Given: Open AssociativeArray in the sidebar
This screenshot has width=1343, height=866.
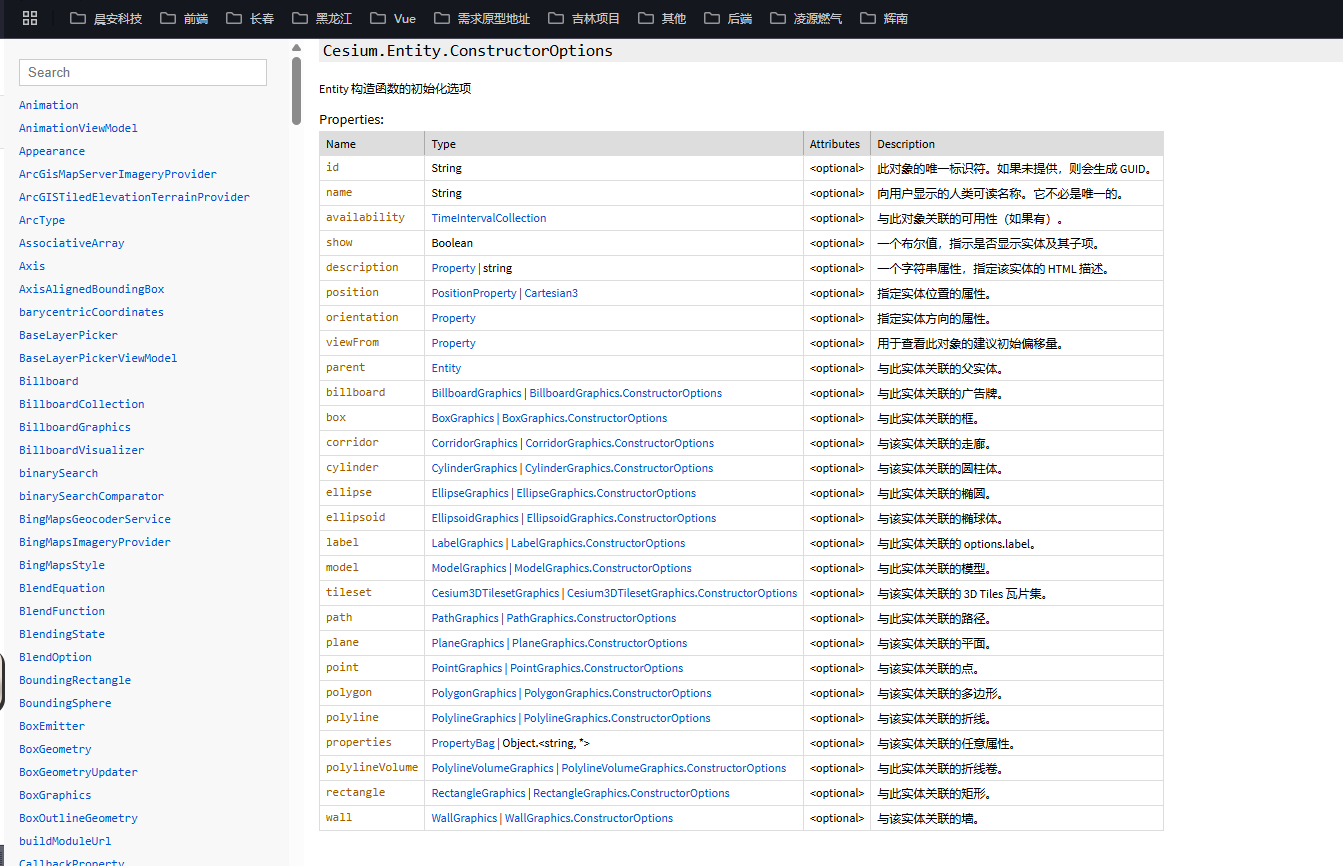Looking at the screenshot, I should click(x=72, y=243).
